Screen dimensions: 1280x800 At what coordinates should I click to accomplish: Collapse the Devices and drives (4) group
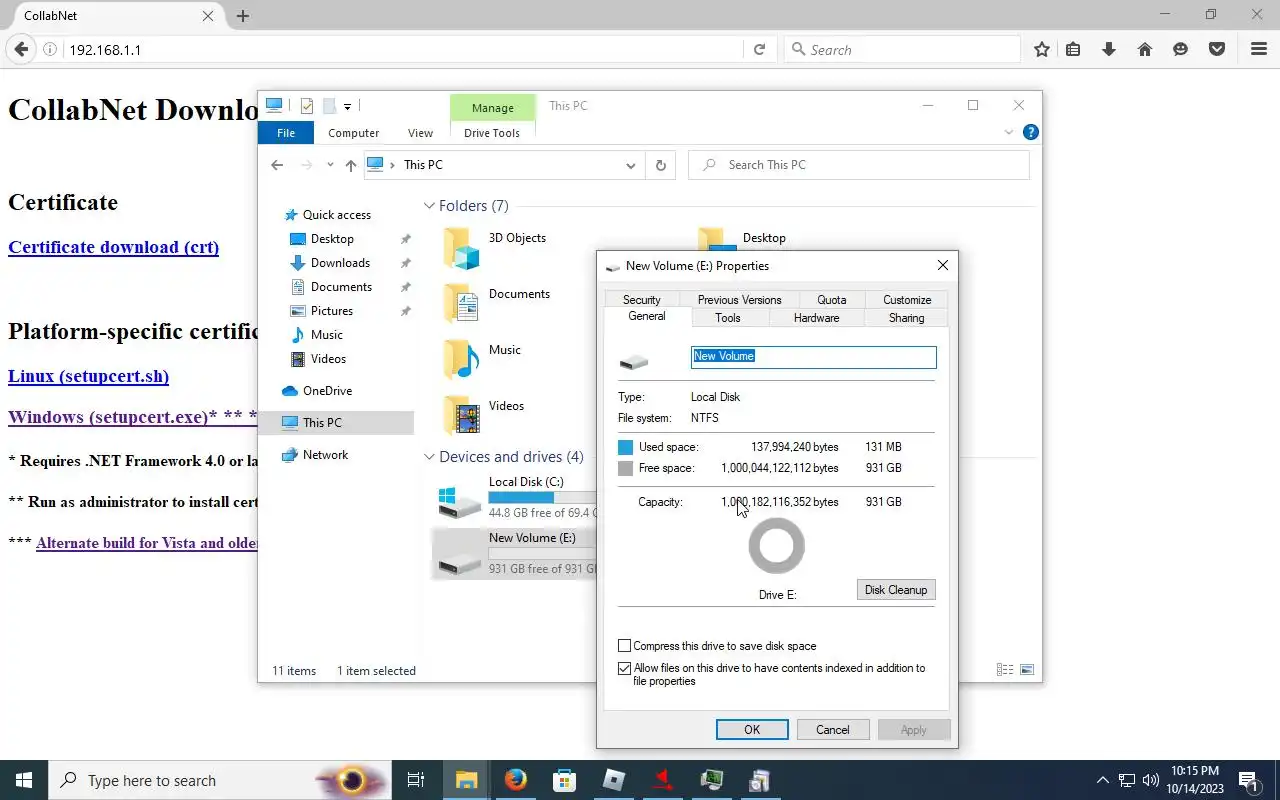[429, 457]
